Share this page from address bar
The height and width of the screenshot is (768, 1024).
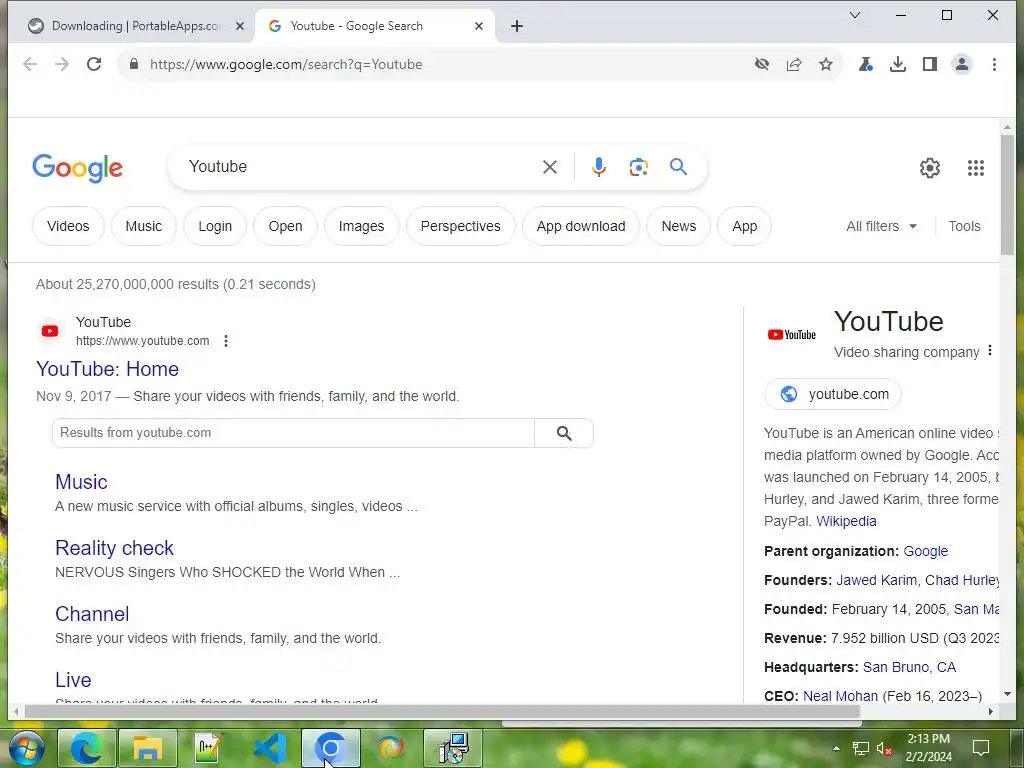point(794,64)
